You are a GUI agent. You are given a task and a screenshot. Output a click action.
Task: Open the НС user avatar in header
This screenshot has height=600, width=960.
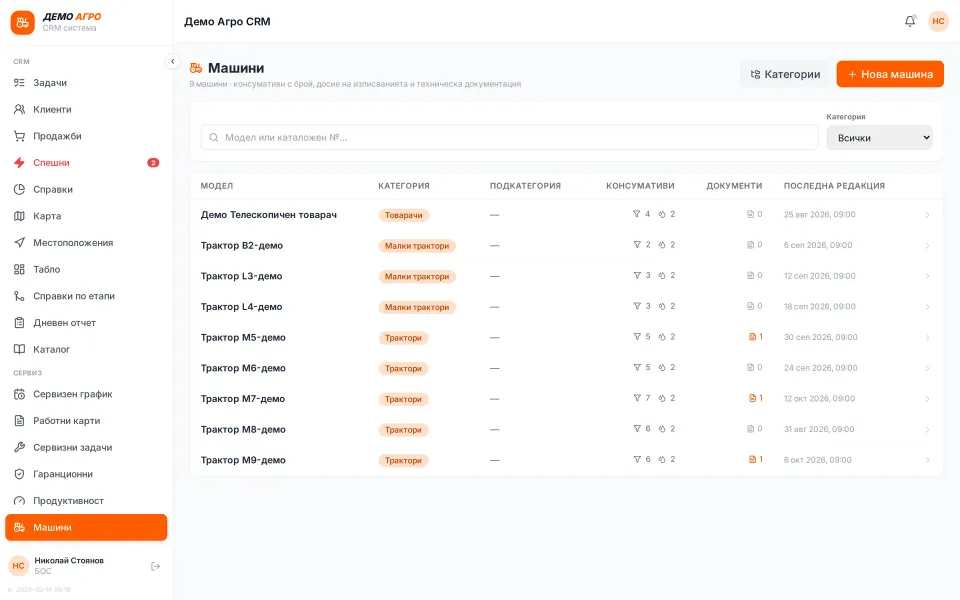coord(938,21)
